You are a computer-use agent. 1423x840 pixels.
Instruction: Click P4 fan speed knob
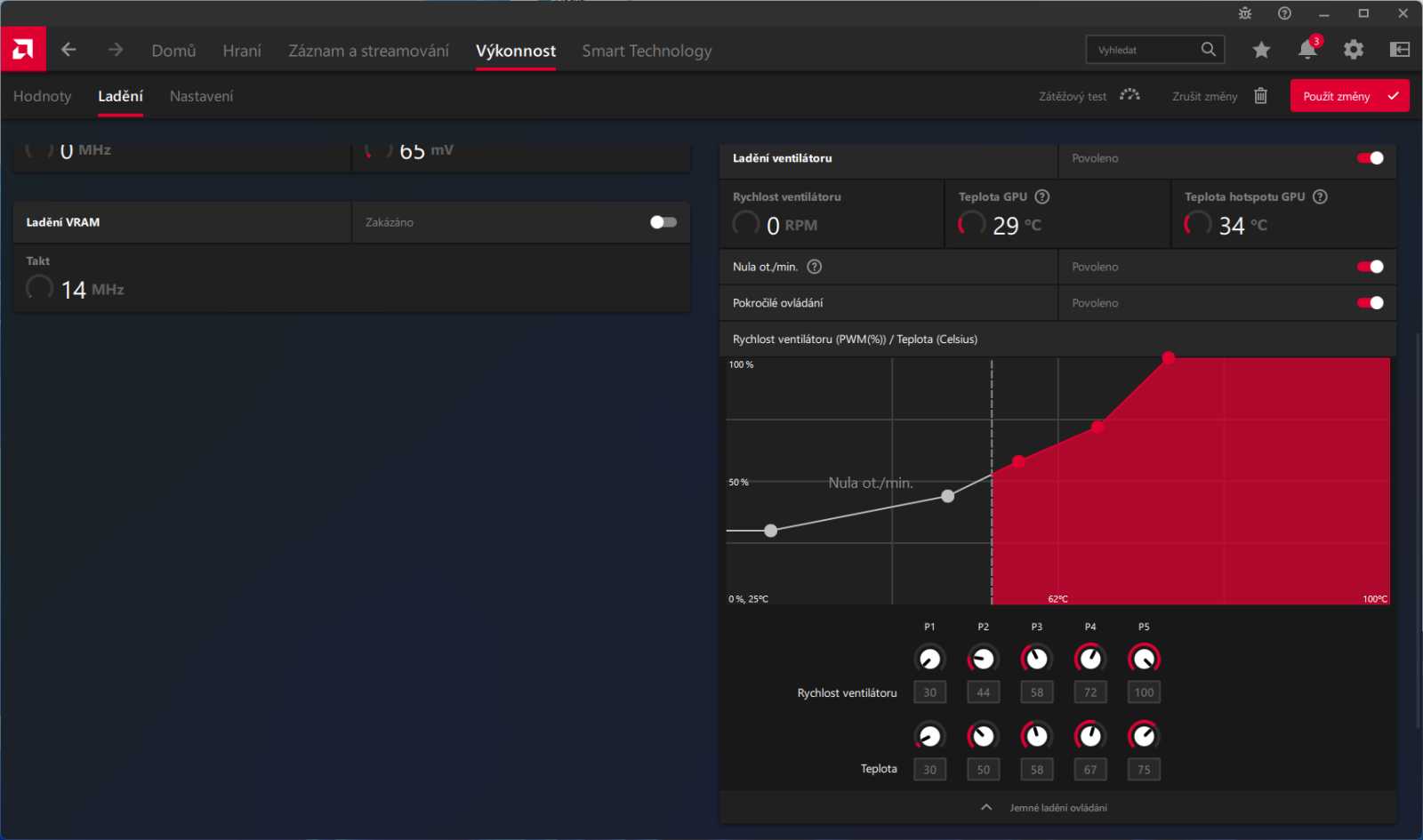coord(1090,659)
